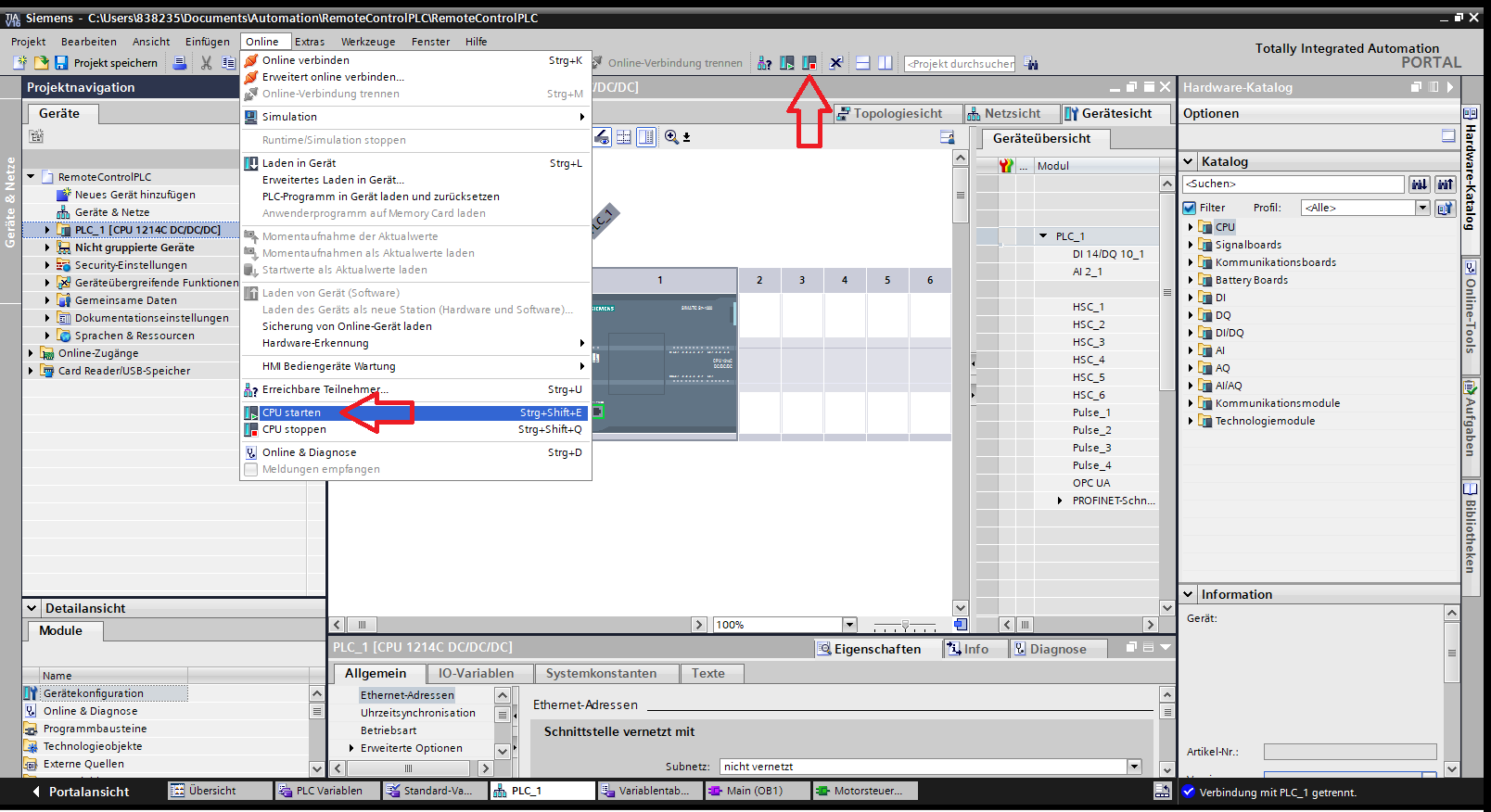Click the catalog Suchen input field
Screen dimensions: 1491x812
tap(1293, 184)
